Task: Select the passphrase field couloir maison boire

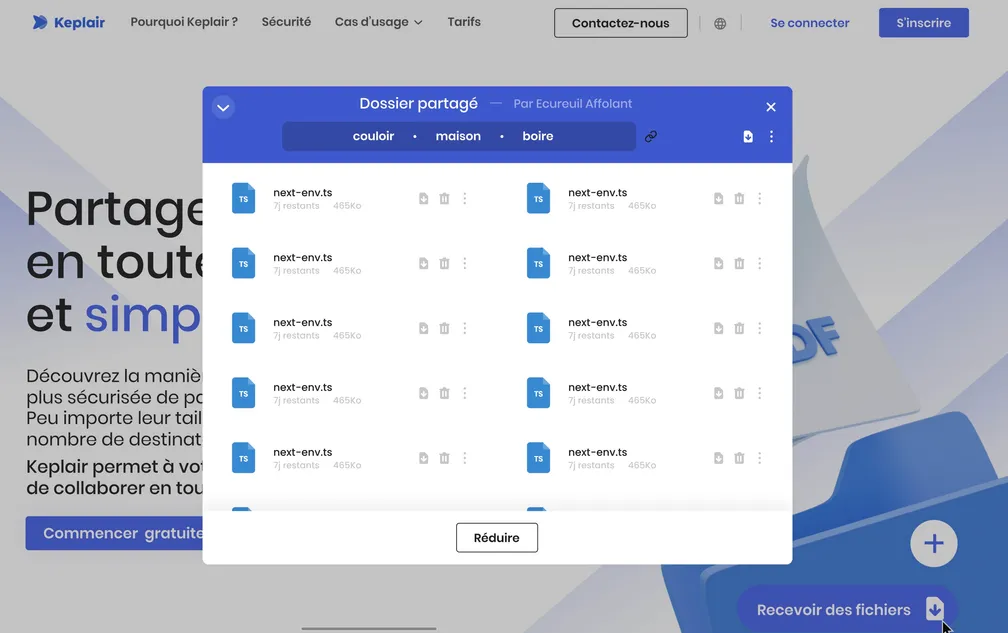Action: tap(458, 137)
